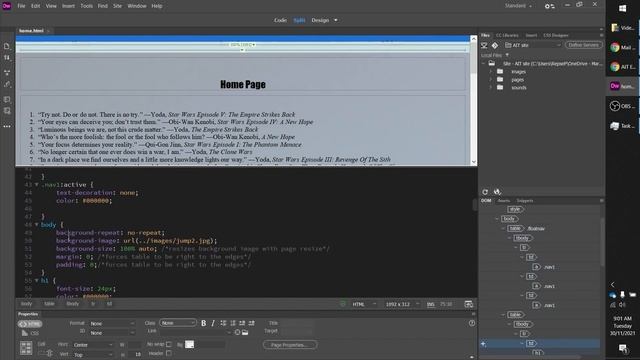Expand the images folder
Image resolution: width=640 pixels, height=360 pixels.
[490, 71]
